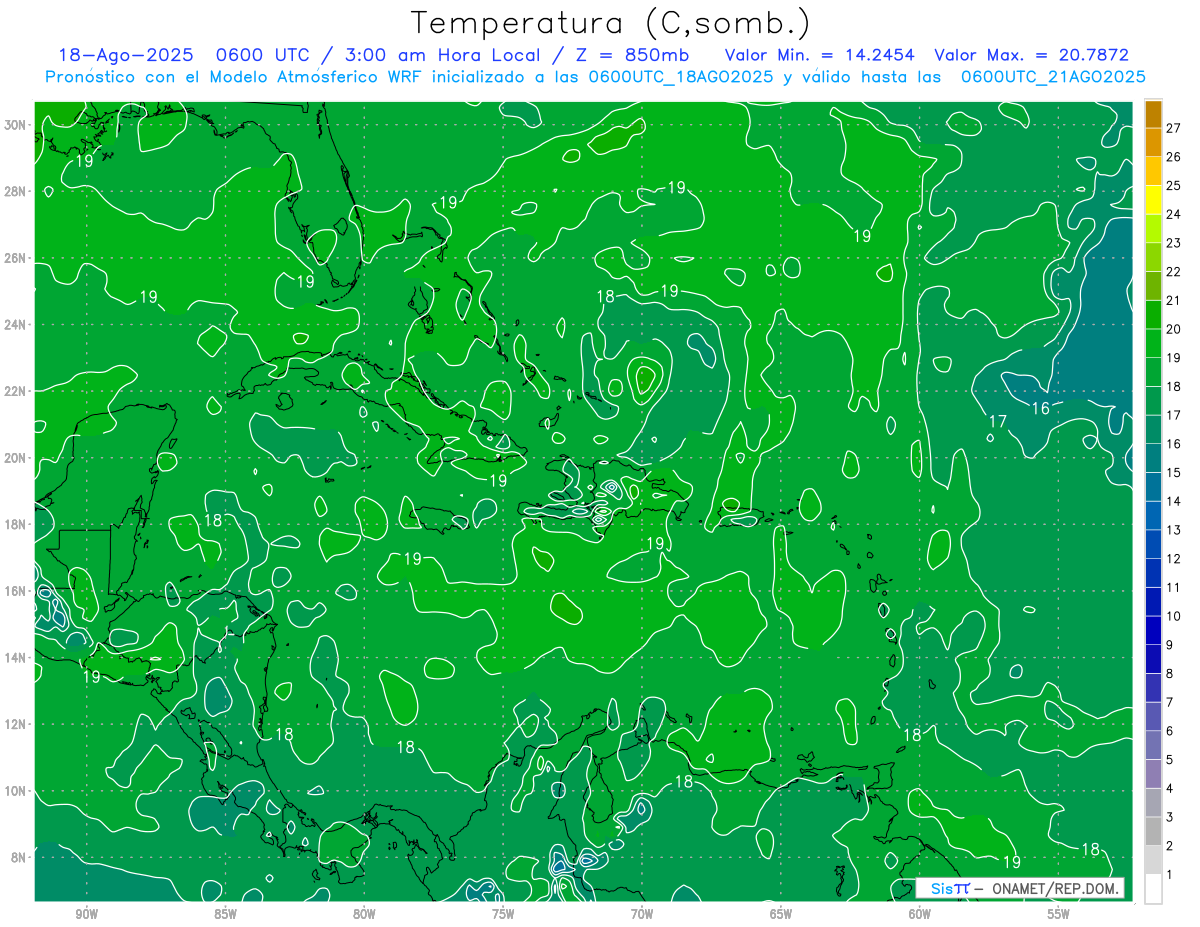Click the color scale label "23"

(x=1174, y=243)
